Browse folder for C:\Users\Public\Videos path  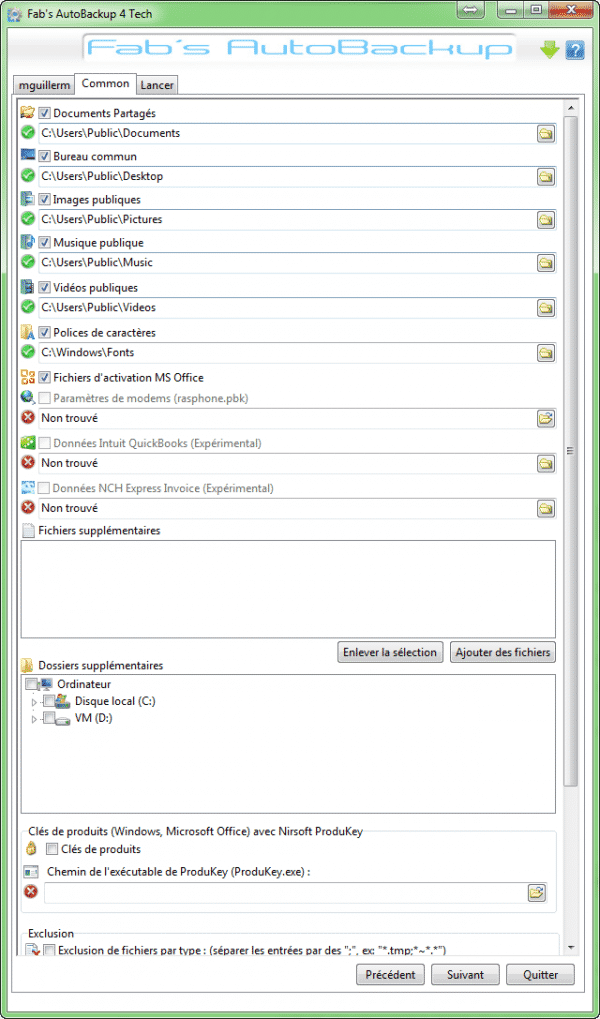tap(545, 308)
